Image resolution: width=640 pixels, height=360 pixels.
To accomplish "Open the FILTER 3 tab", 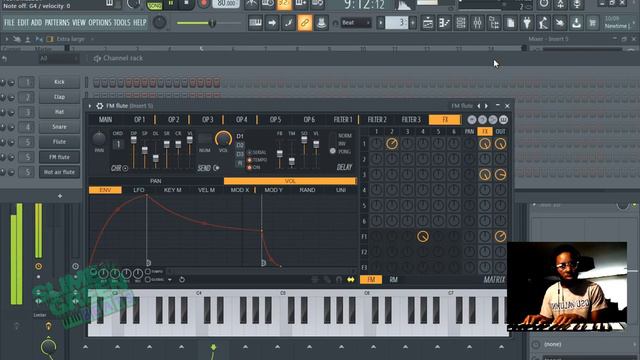I will [x=411, y=120].
